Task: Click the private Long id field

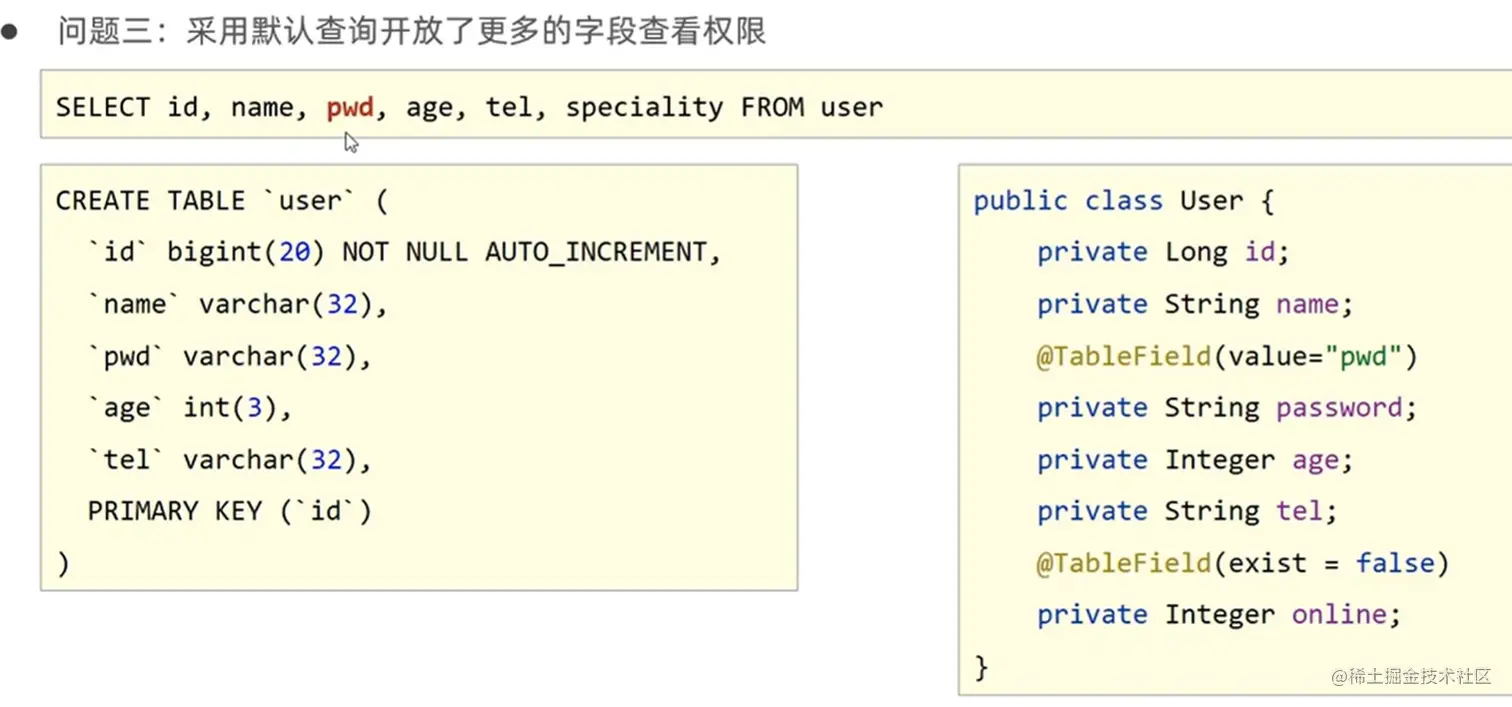Action: point(1163,252)
